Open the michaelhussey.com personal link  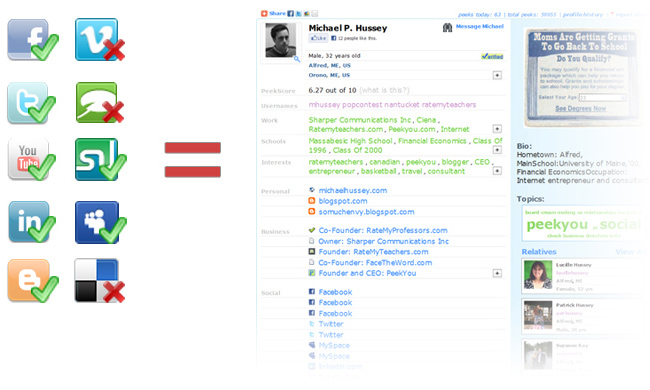352,191
